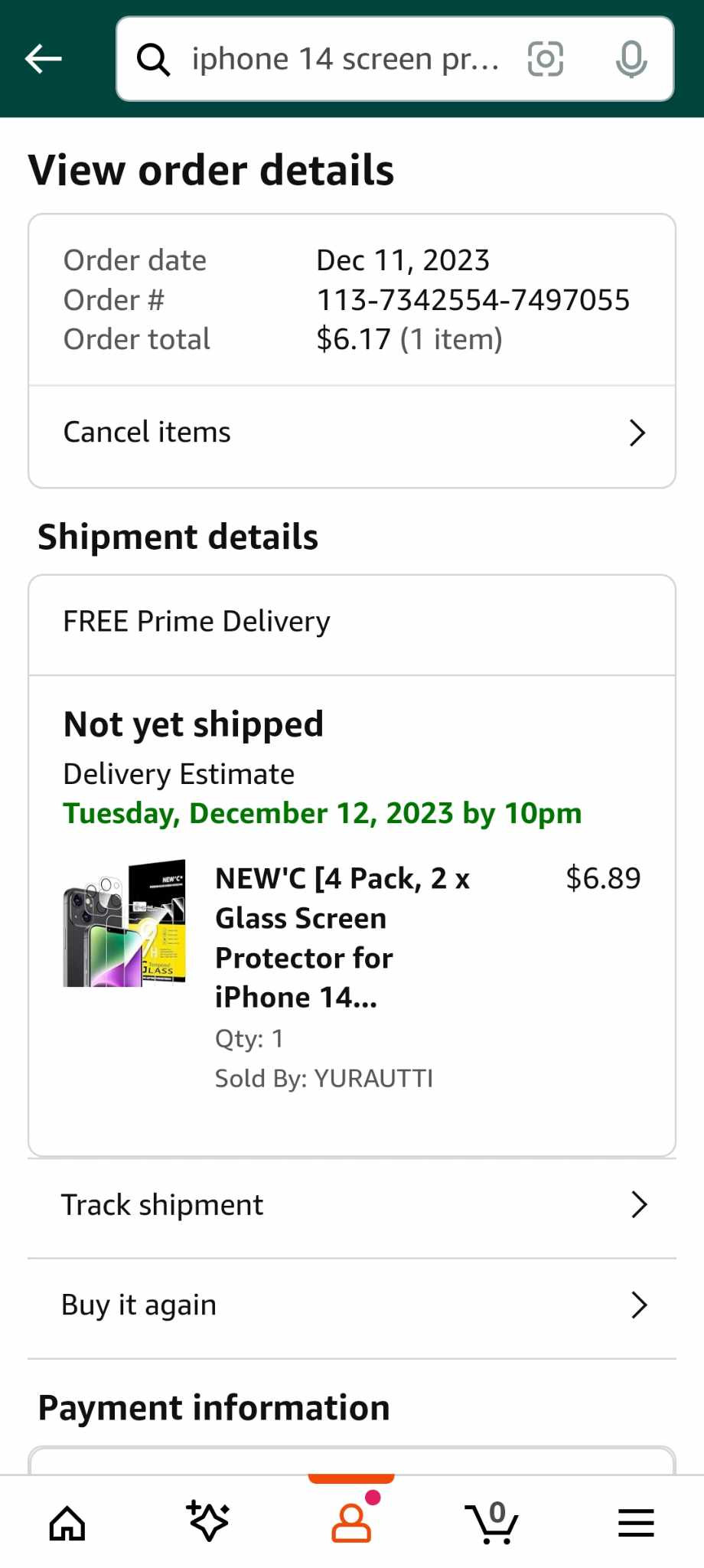Go to Home tab
The height and width of the screenshot is (1568, 704).
point(67,1522)
